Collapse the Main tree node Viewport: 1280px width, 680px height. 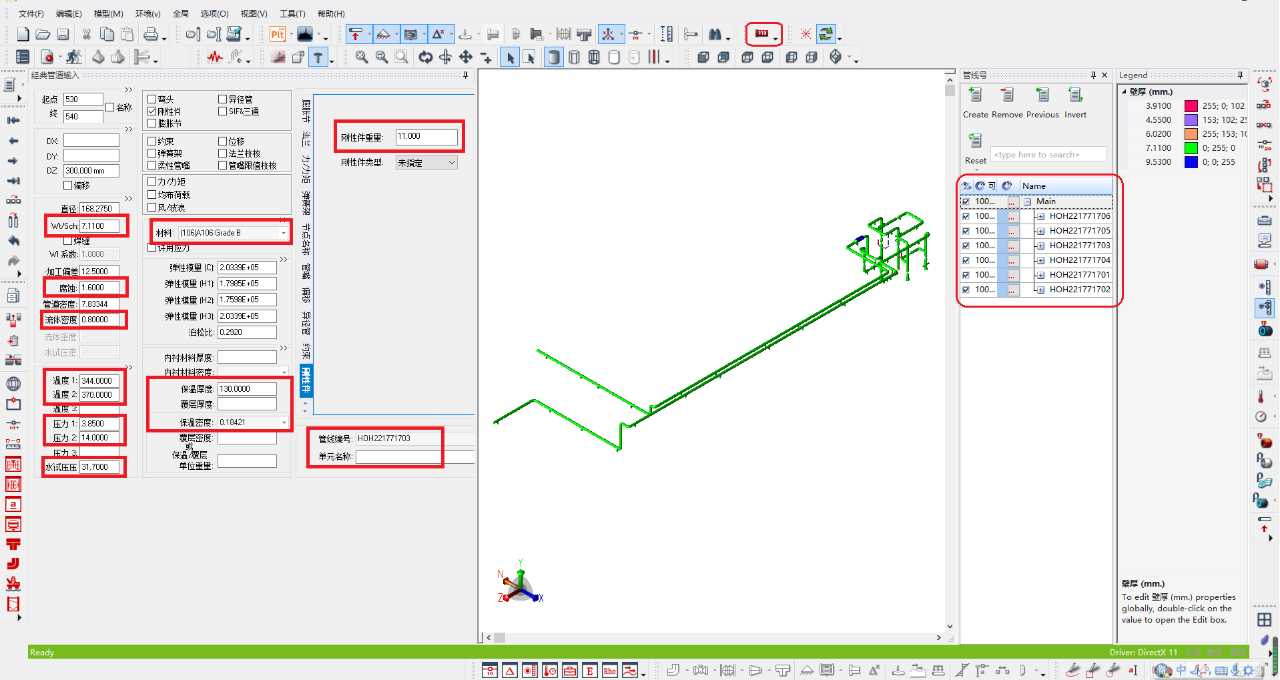pos(1026,202)
